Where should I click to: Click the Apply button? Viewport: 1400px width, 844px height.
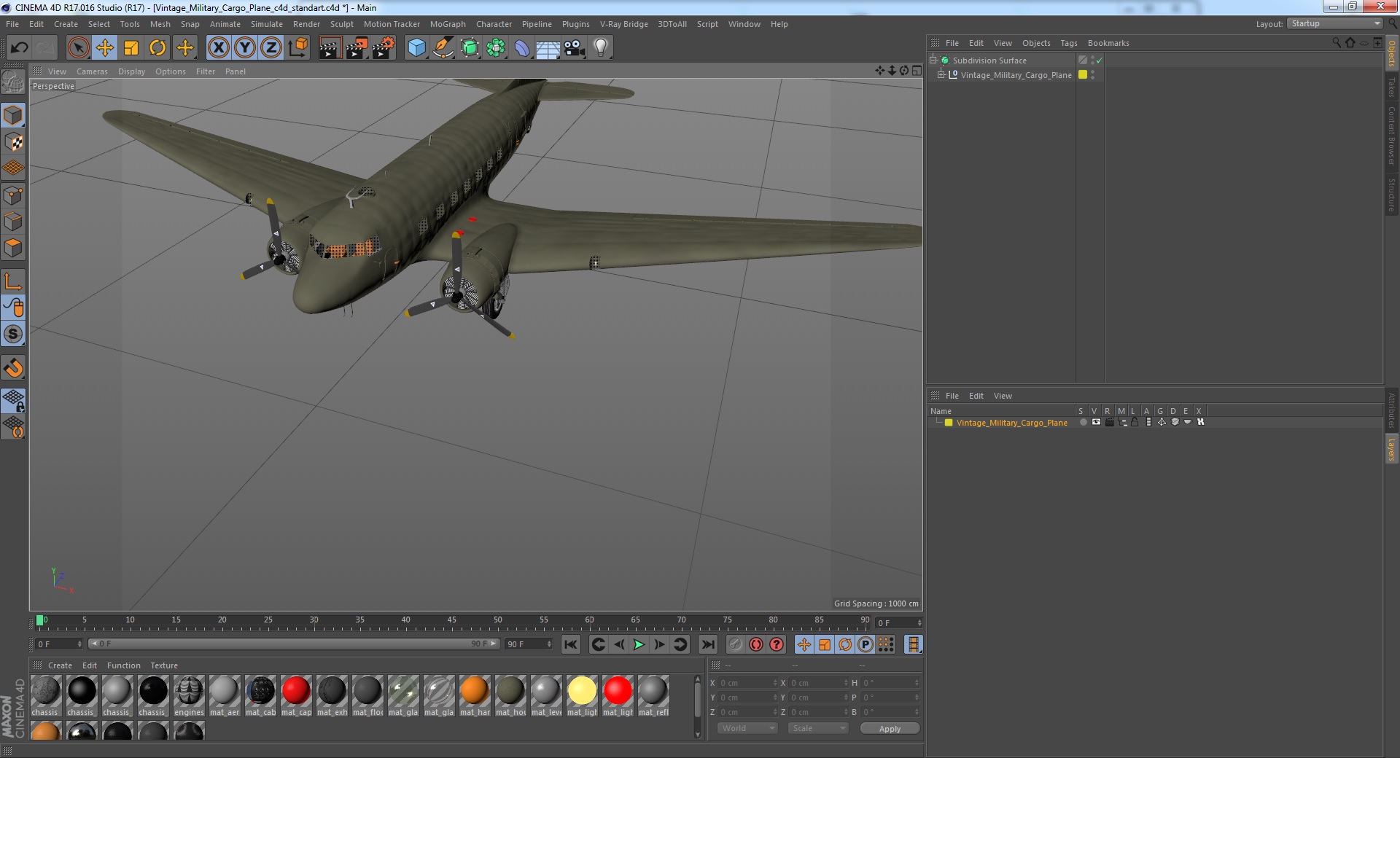(x=889, y=728)
